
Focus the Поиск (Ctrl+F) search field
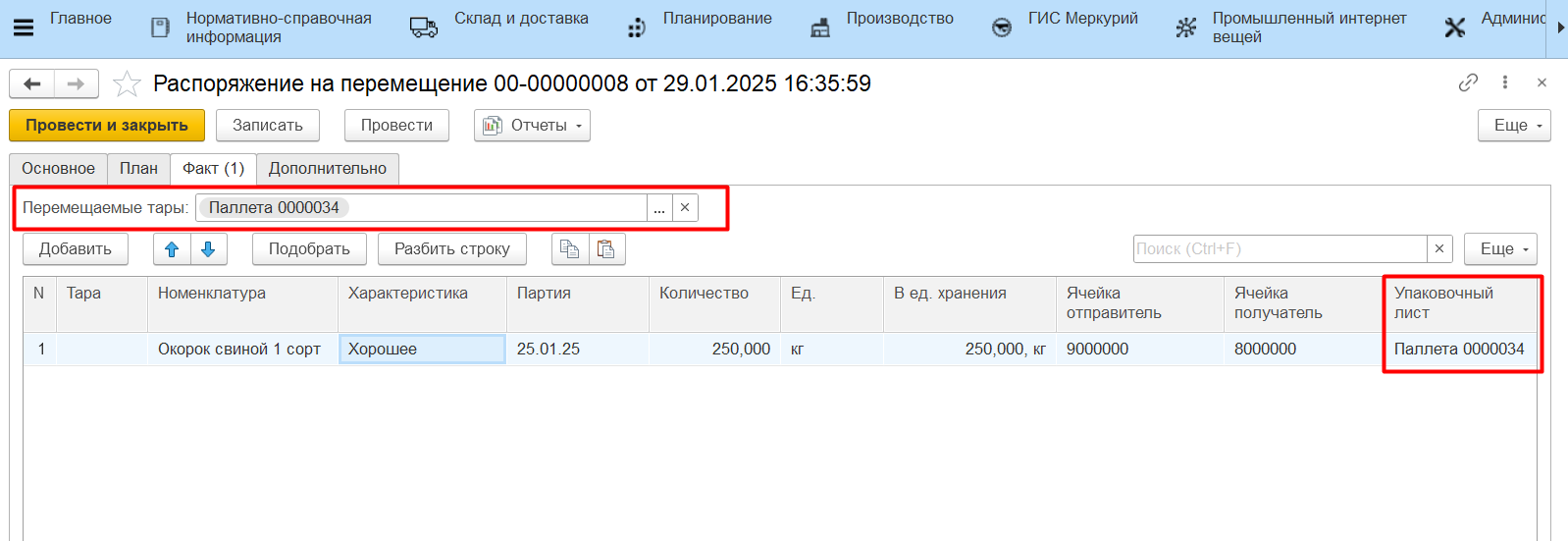pyautogui.click(x=1280, y=249)
